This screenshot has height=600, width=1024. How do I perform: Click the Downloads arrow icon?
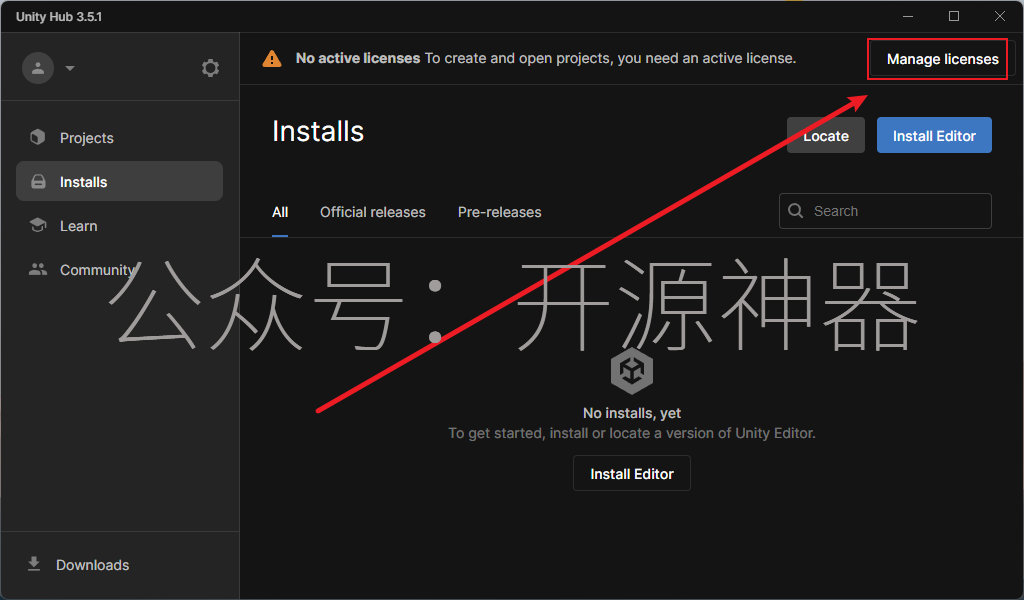click(34, 564)
